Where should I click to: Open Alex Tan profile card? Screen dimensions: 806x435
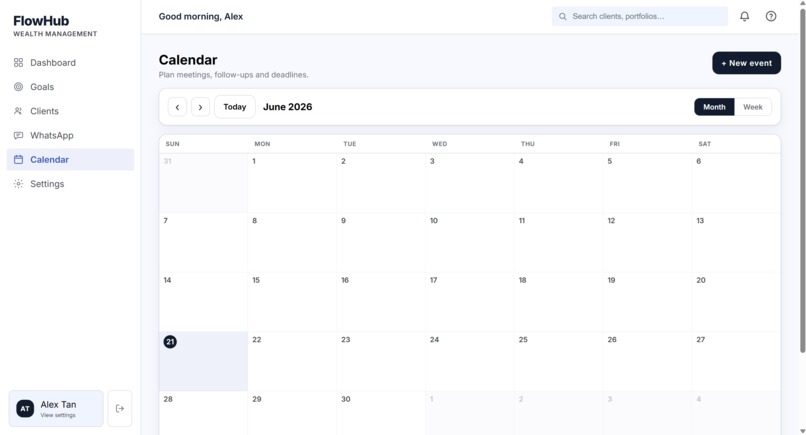pos(56,408)
